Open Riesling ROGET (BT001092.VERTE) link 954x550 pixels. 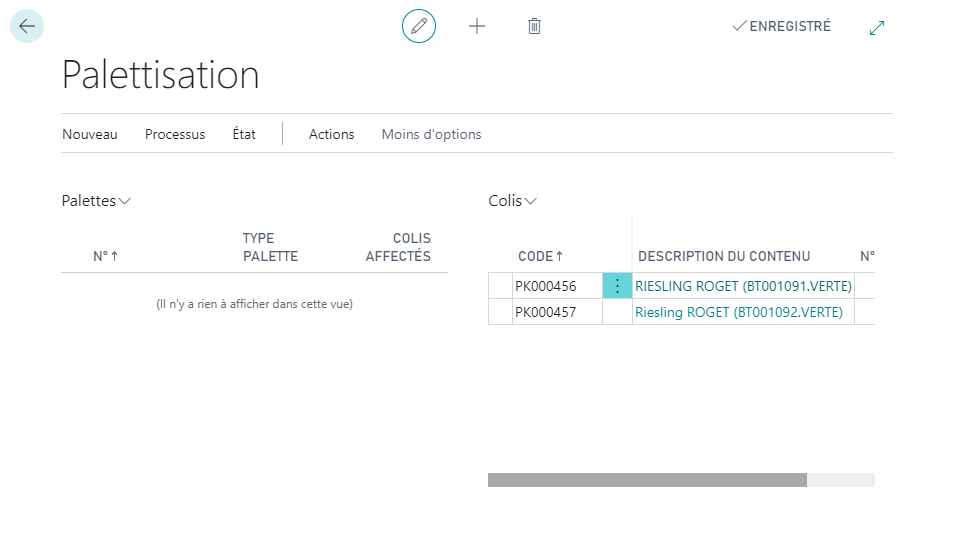[x=739, y=312]
